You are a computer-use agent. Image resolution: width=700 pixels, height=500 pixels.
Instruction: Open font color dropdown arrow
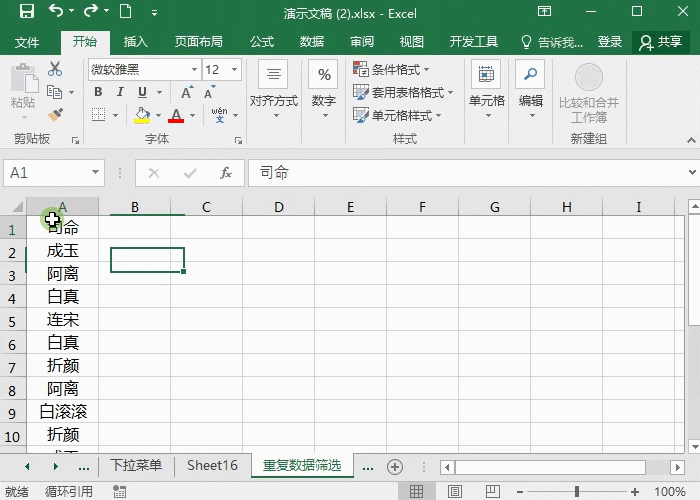(193, 115)
